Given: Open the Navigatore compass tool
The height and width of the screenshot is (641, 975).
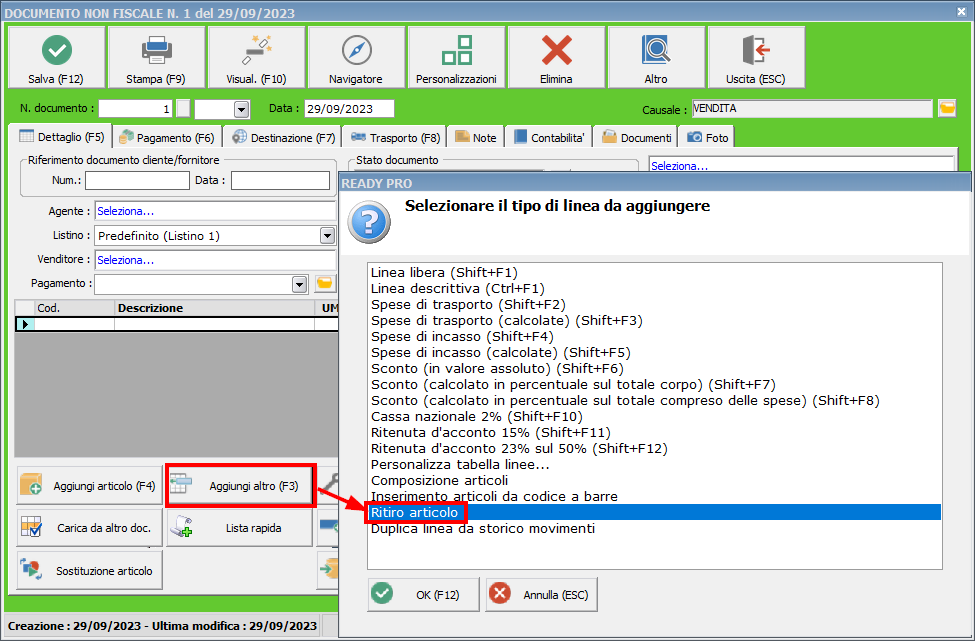Looking at the screenshot, I should click(356, 57).
